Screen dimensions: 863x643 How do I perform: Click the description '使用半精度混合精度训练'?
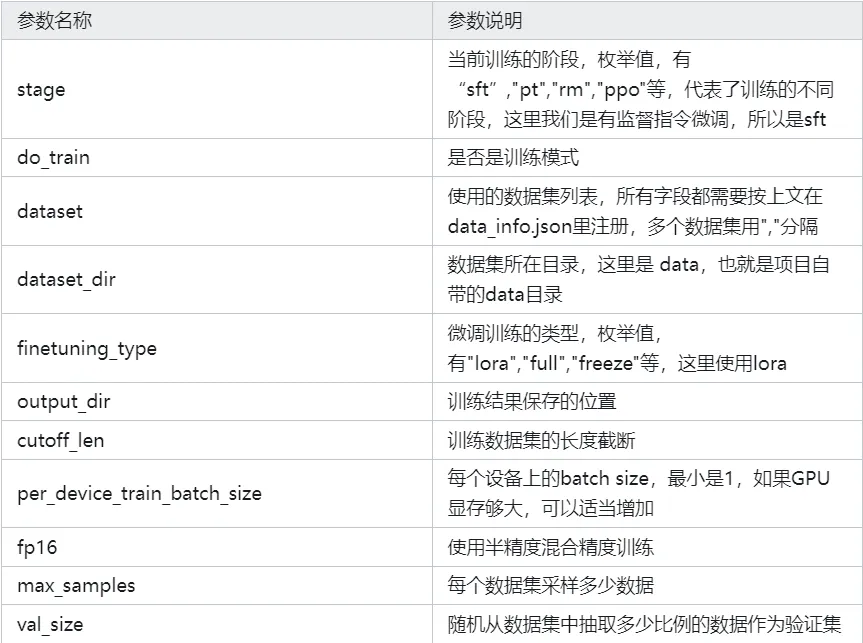(x=648, y=547)
